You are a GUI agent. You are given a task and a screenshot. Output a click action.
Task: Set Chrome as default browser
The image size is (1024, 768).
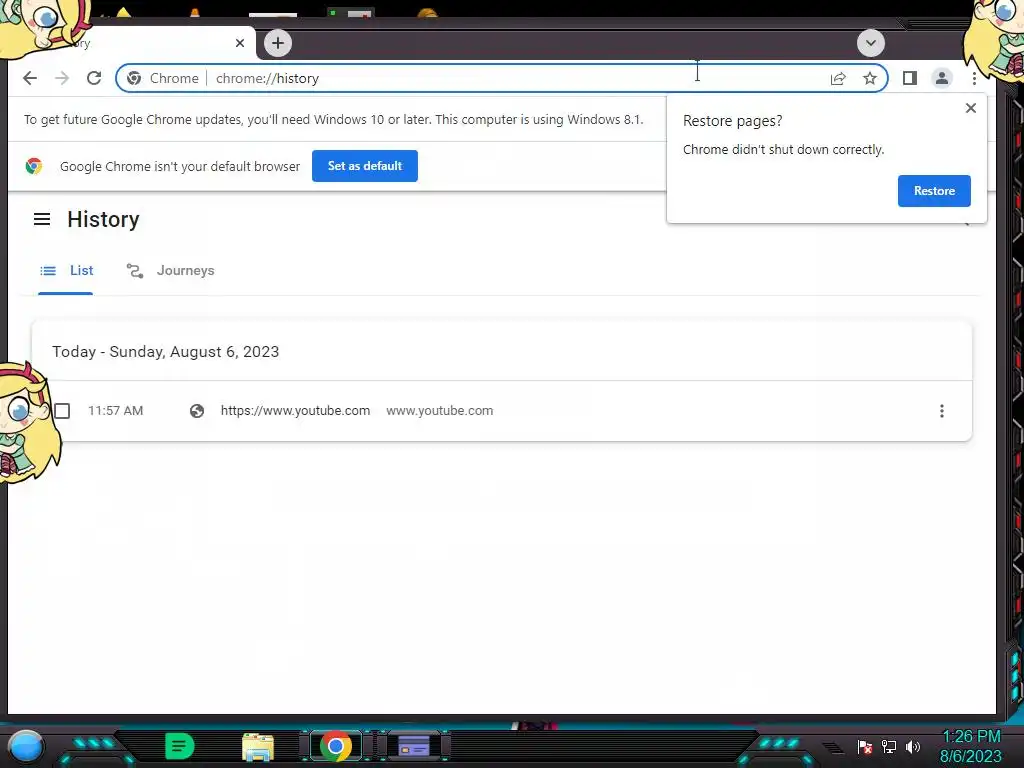pos(364,166)
